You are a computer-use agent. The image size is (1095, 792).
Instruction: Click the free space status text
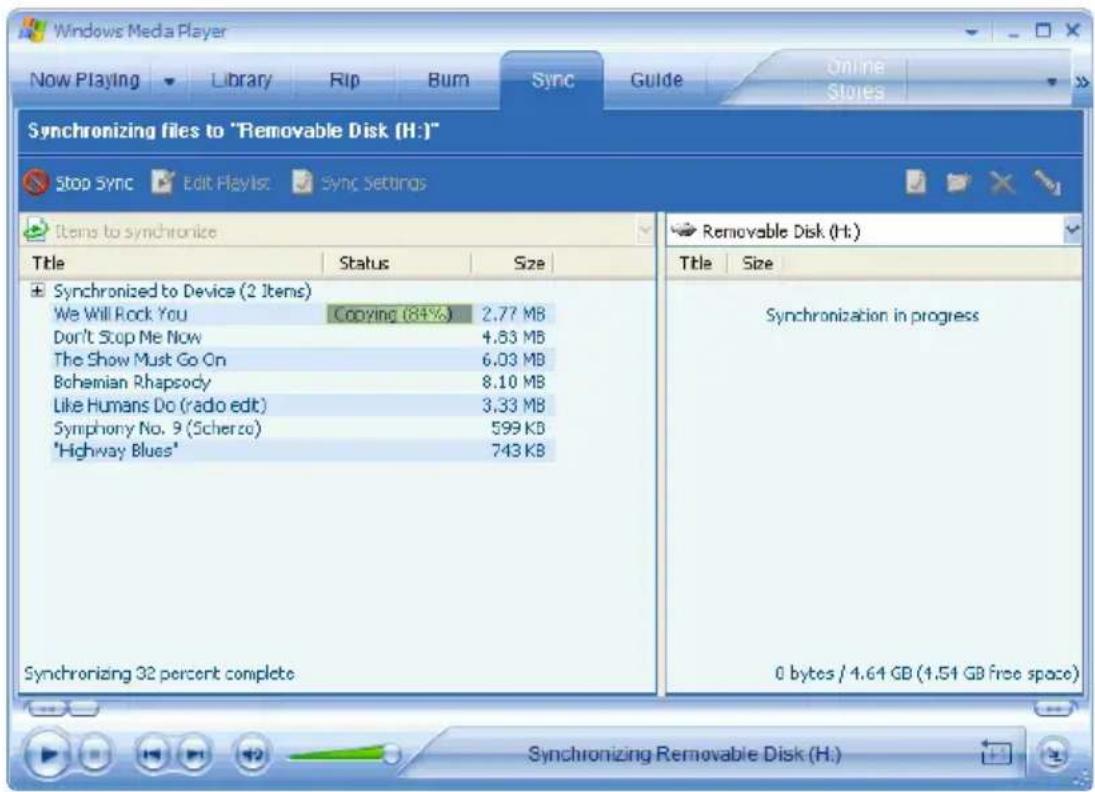tap(927, 673)
